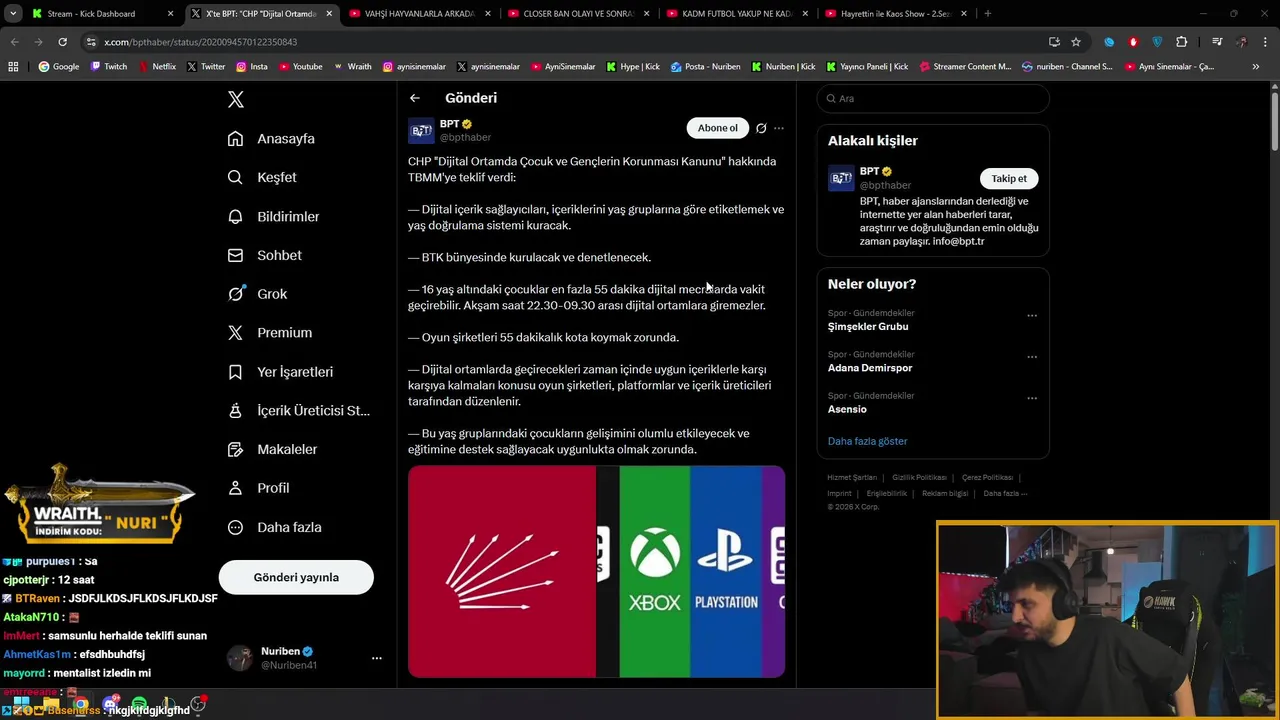Open options for Asensio trend

click(1032, 398)
